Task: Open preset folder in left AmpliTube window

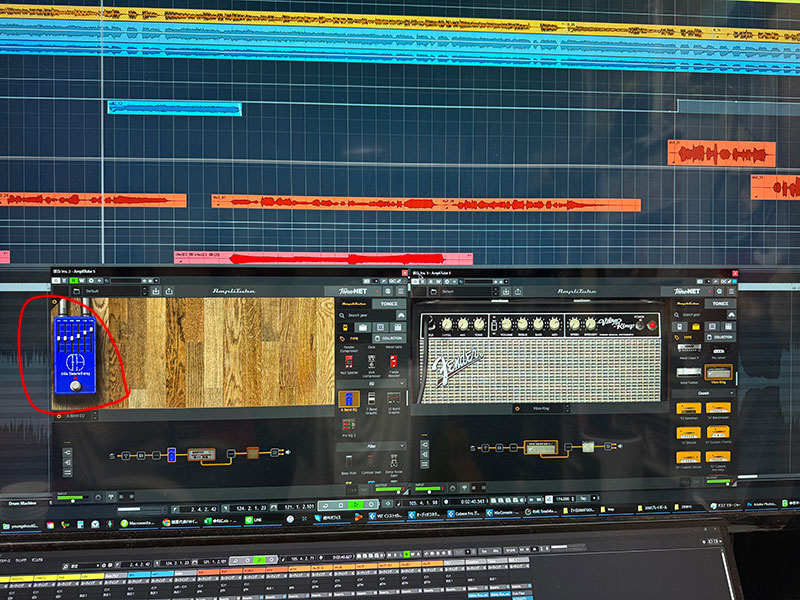Action: (76, 291)
